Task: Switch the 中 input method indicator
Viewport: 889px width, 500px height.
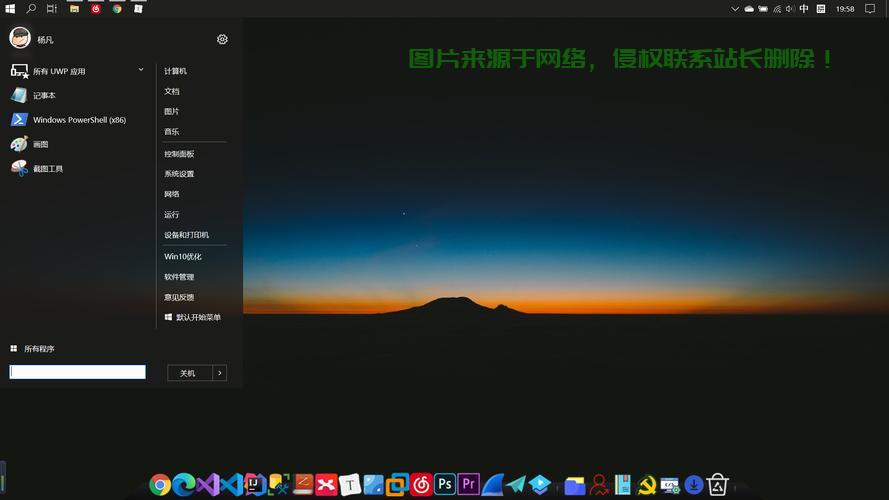Action: pyautogui.click(x=804, y=9)
